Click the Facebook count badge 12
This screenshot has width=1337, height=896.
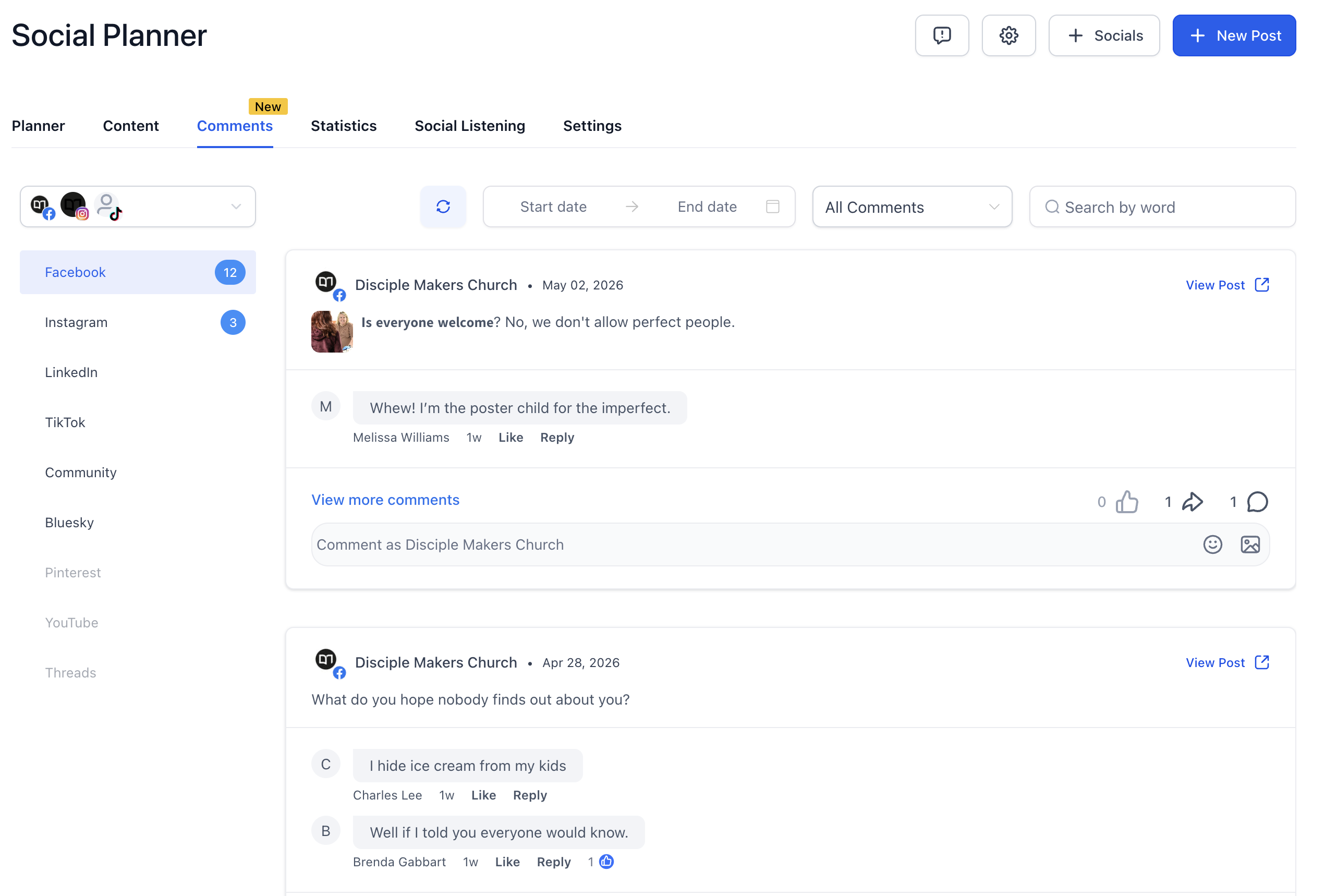pyautogui.click(x=229, y=272)
